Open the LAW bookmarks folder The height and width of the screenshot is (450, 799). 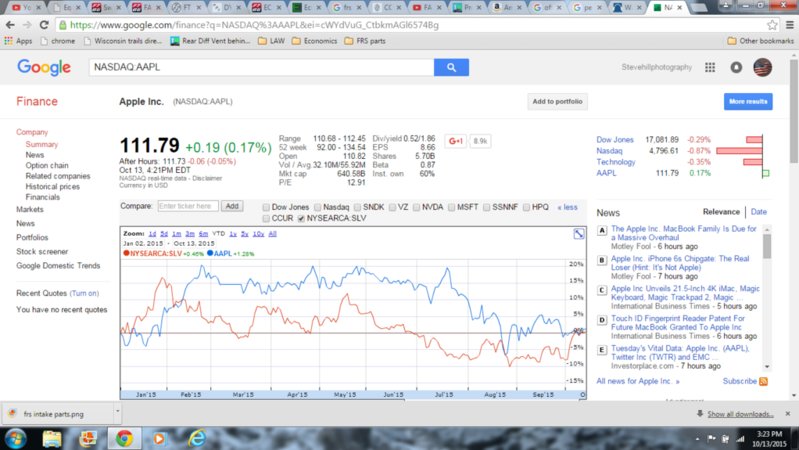271,41
